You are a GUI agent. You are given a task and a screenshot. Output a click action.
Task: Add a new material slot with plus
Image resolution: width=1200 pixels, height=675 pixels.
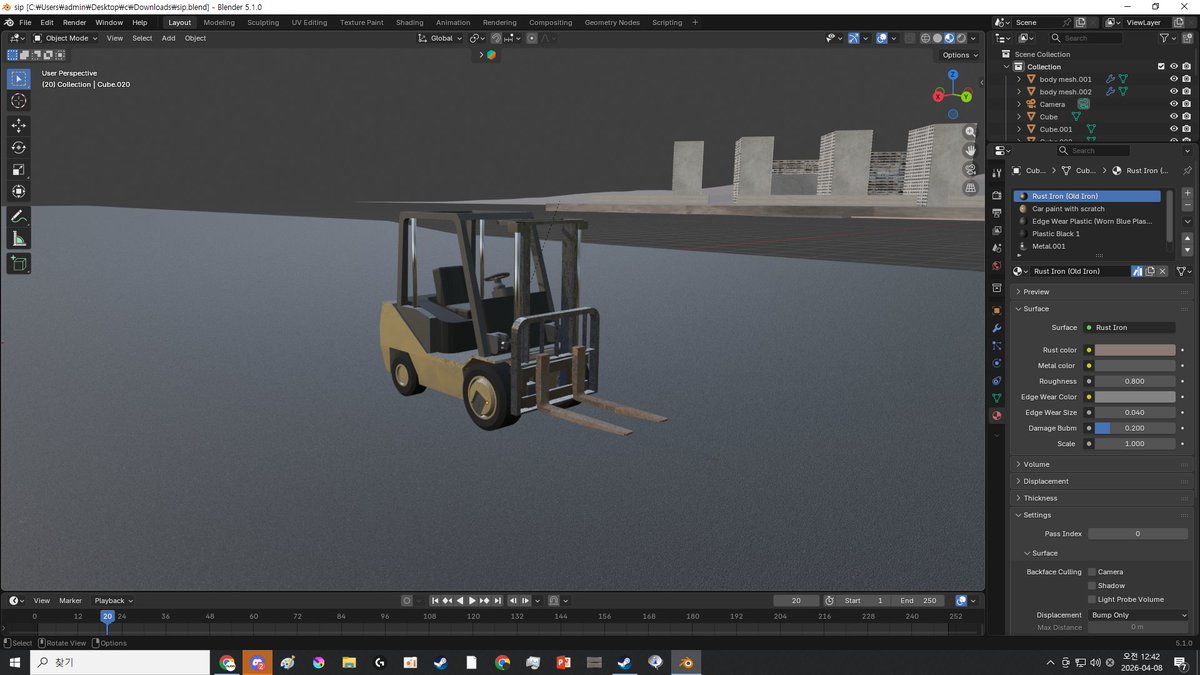1187,192
